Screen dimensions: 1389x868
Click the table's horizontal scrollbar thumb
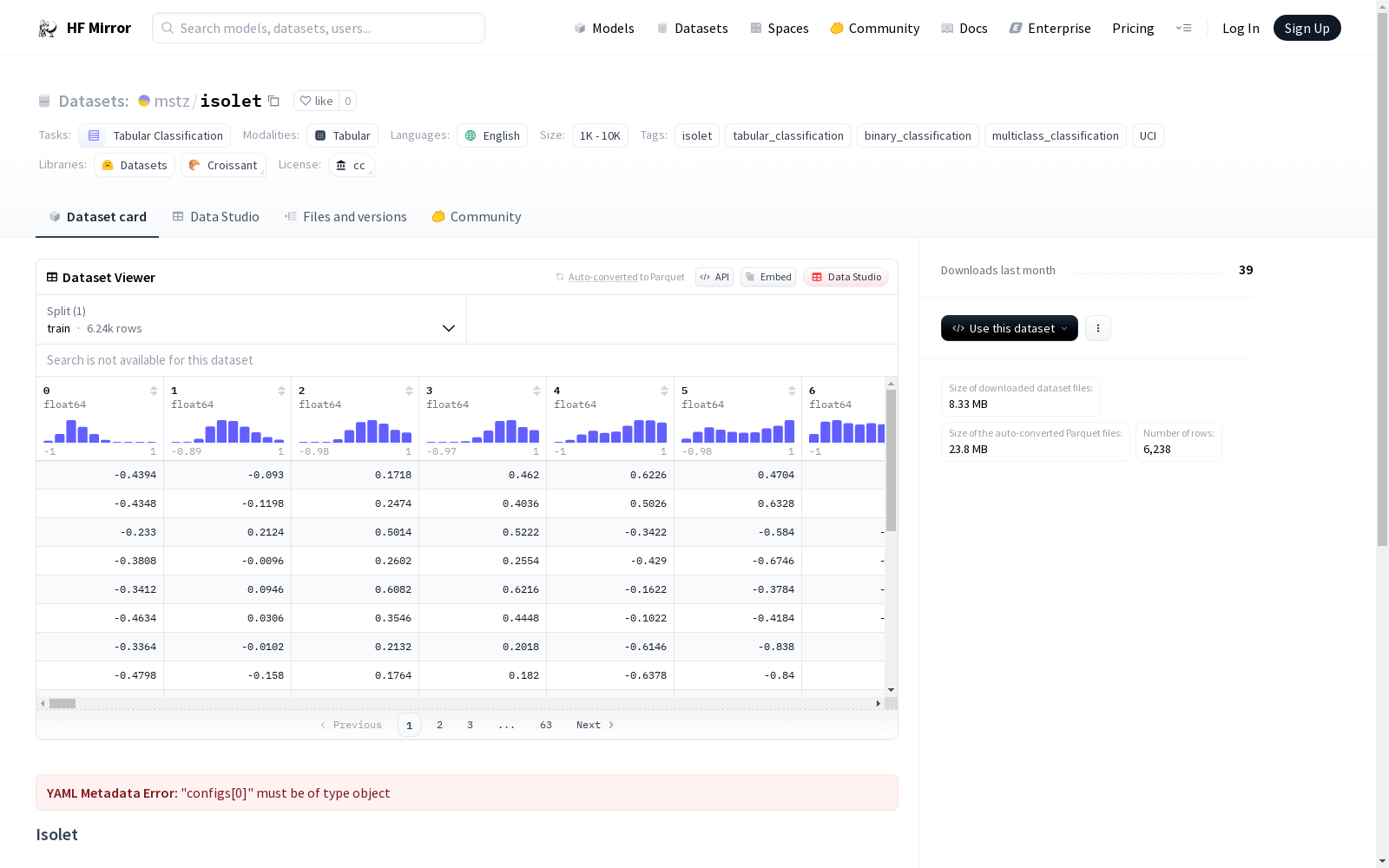(63, 703)
